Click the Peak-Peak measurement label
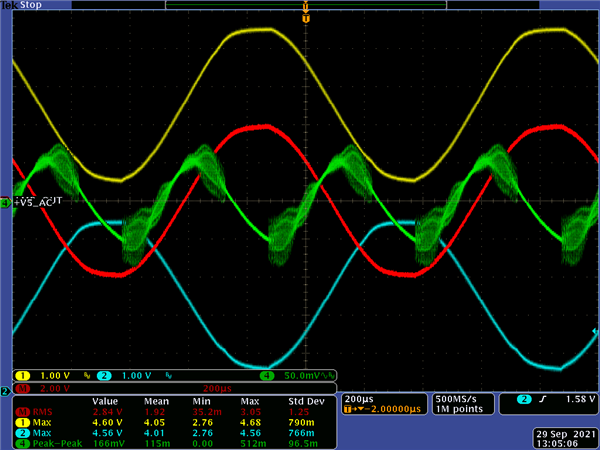Image resolution: width=600 pixels, height=450 pixels. (x=57, y=443)
